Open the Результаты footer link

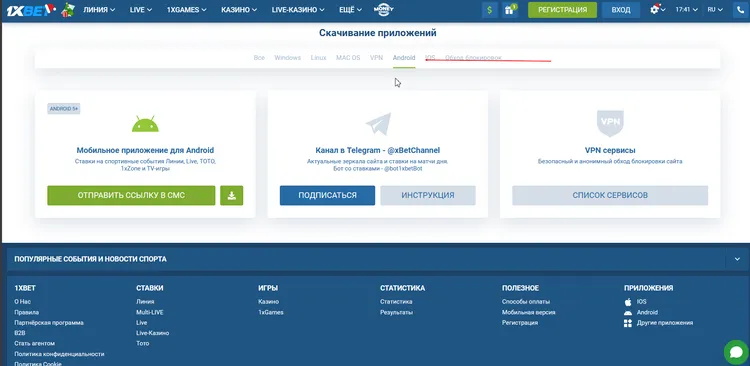coord(397,312)
